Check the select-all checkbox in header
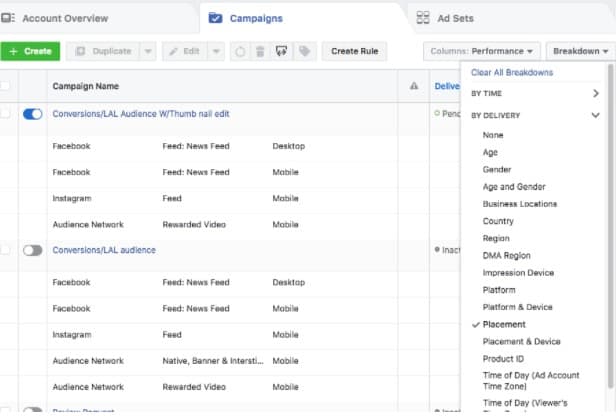The height and width of the screenshot is (416, 616). pos(5,86)
